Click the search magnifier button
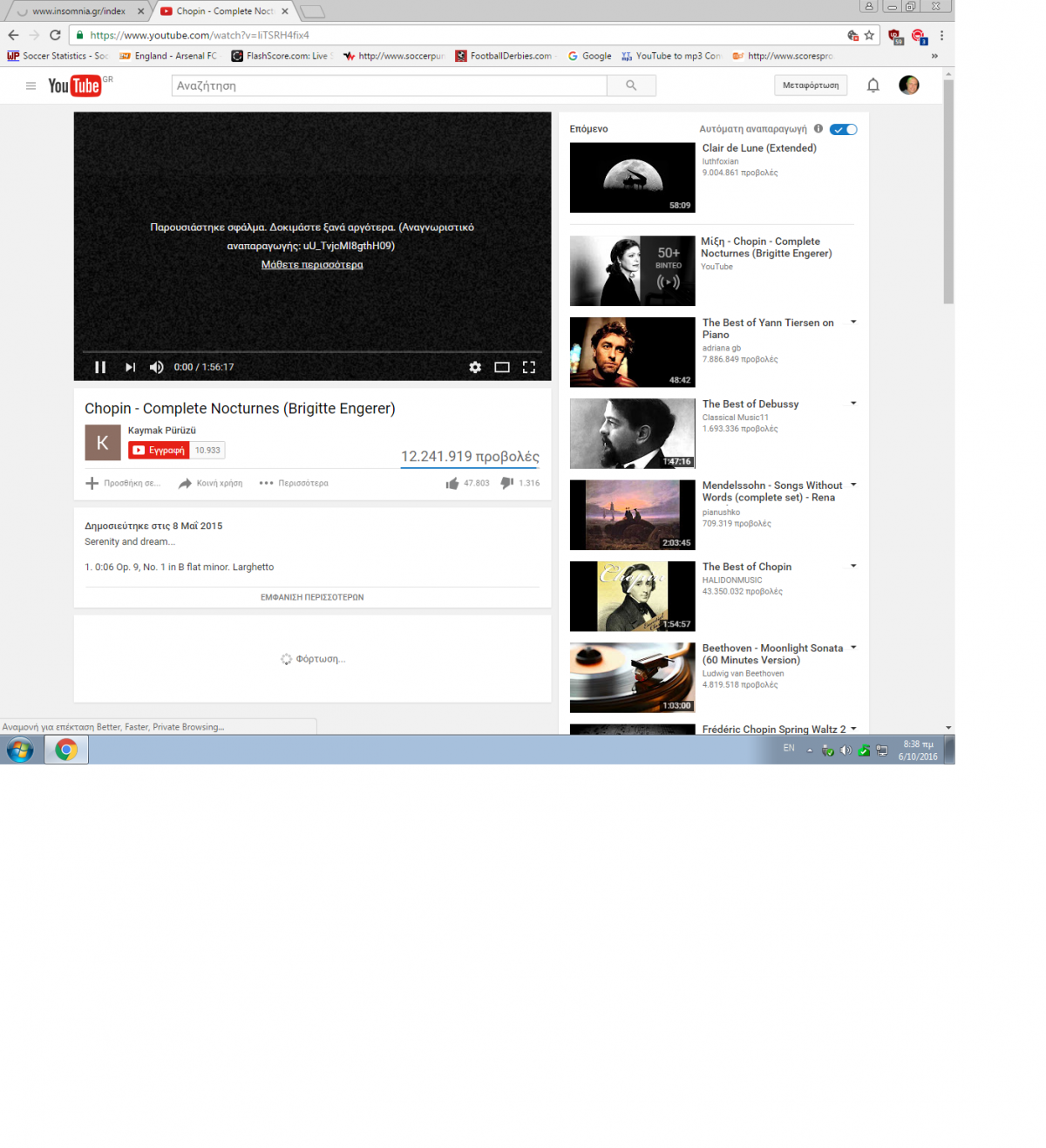Image resolution: width=1046 pixels, height=1148 pixels. pos(631,85)
